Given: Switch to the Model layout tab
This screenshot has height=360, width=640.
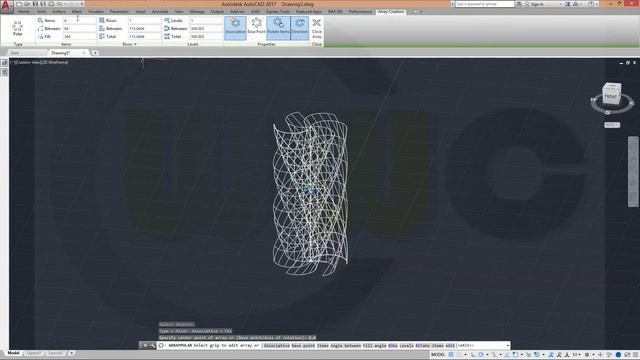Looking at the screenshot, I should (13, 353).
